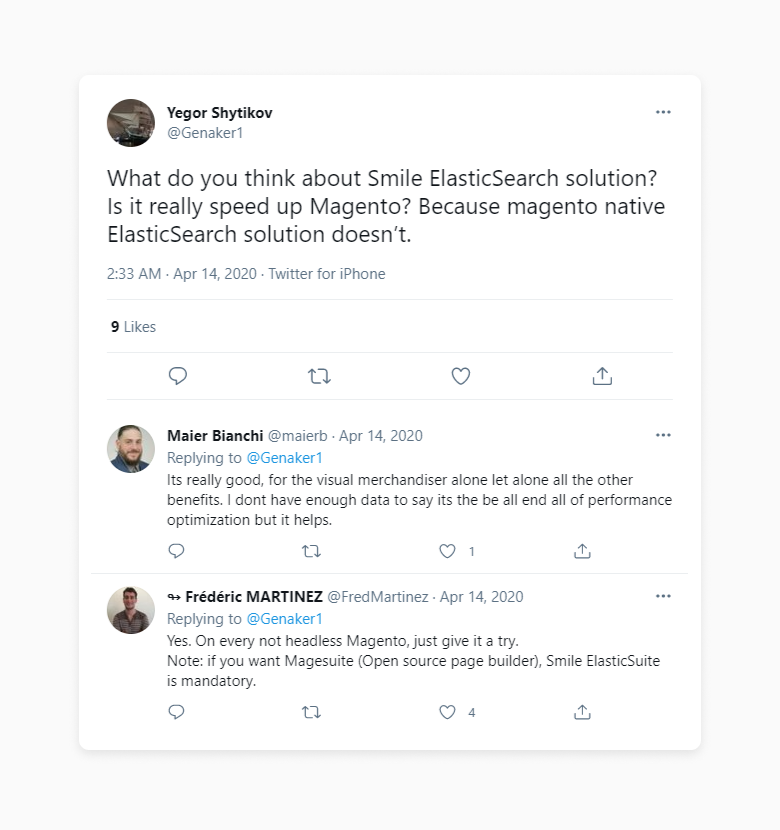Share Maier Bianchi's reply

(582, 551)
